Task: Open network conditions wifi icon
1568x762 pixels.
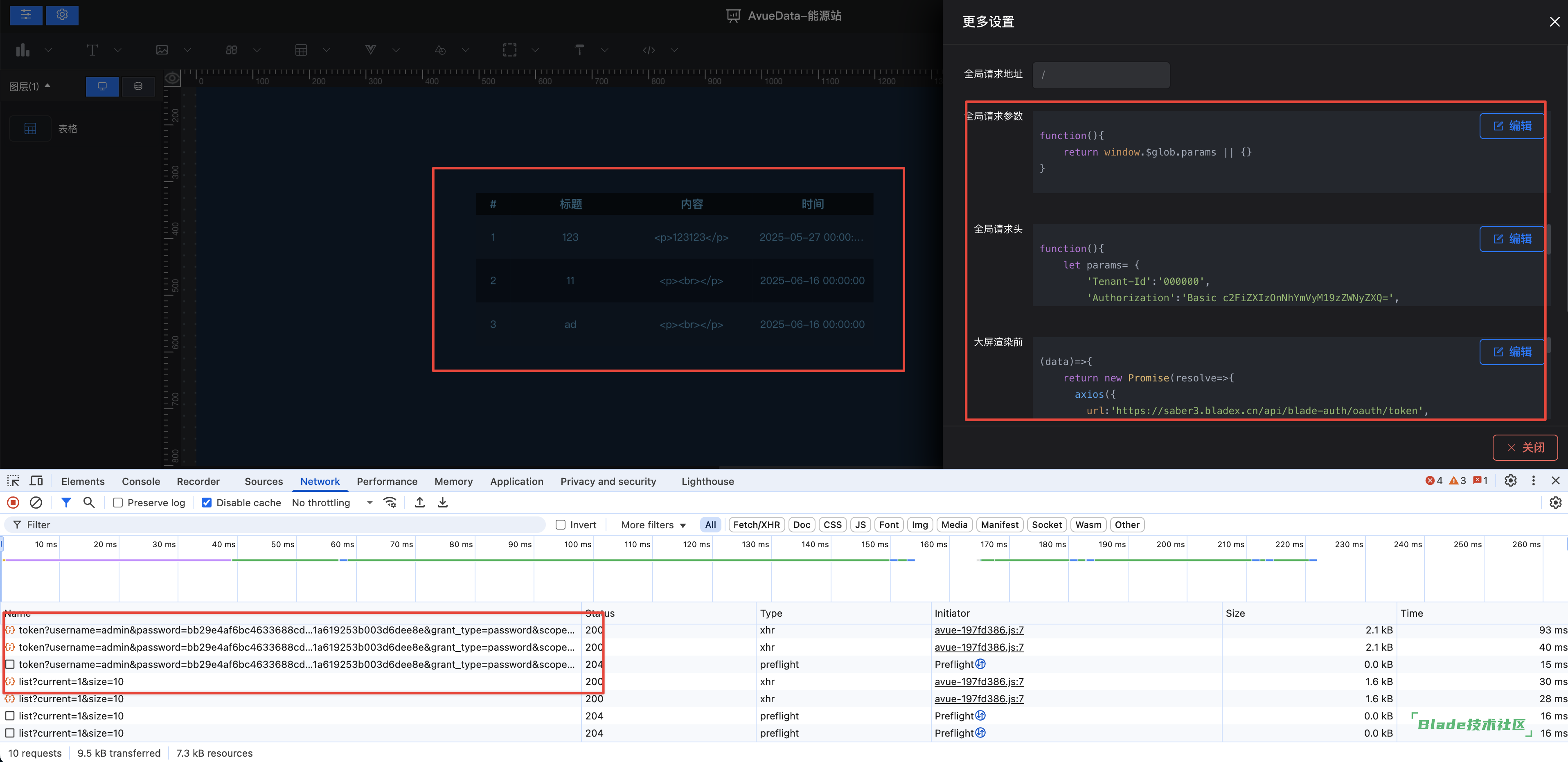Action: 390,502
